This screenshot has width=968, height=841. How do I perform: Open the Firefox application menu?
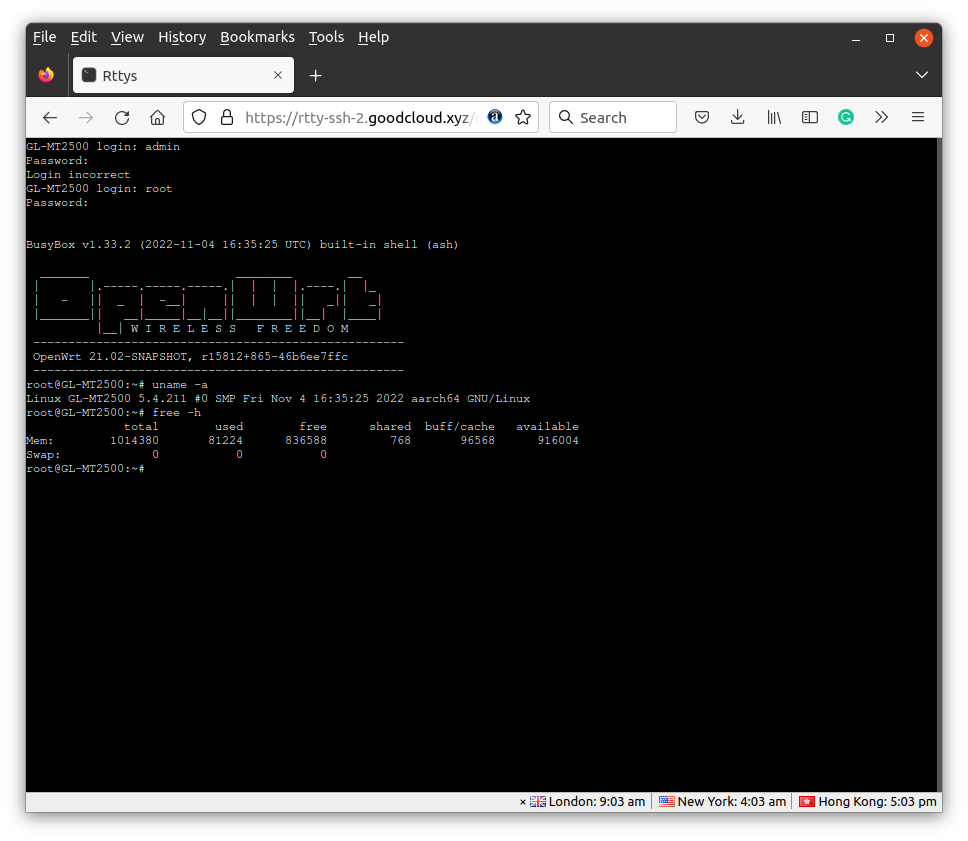coord(918,117)
